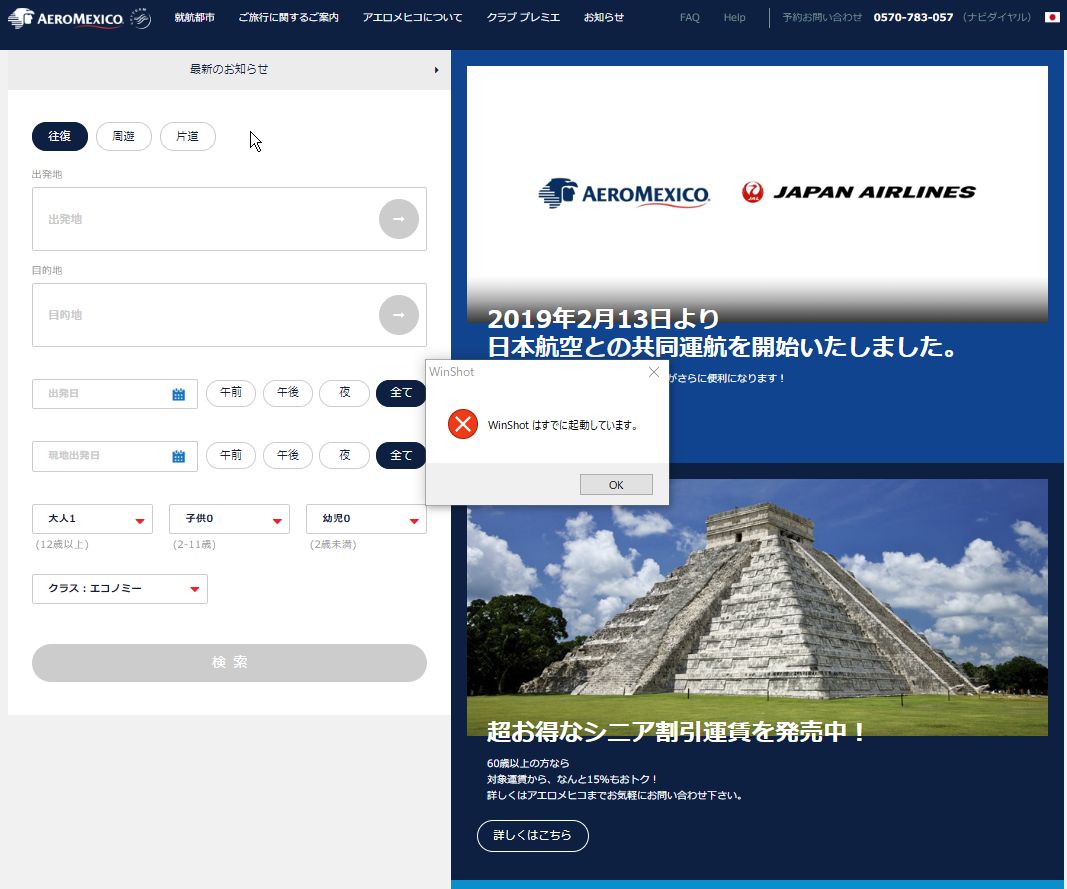Viewport: 1067px width, 889px height.
Task: Click the SkyTeam emblem in the header
Action: 140,18
